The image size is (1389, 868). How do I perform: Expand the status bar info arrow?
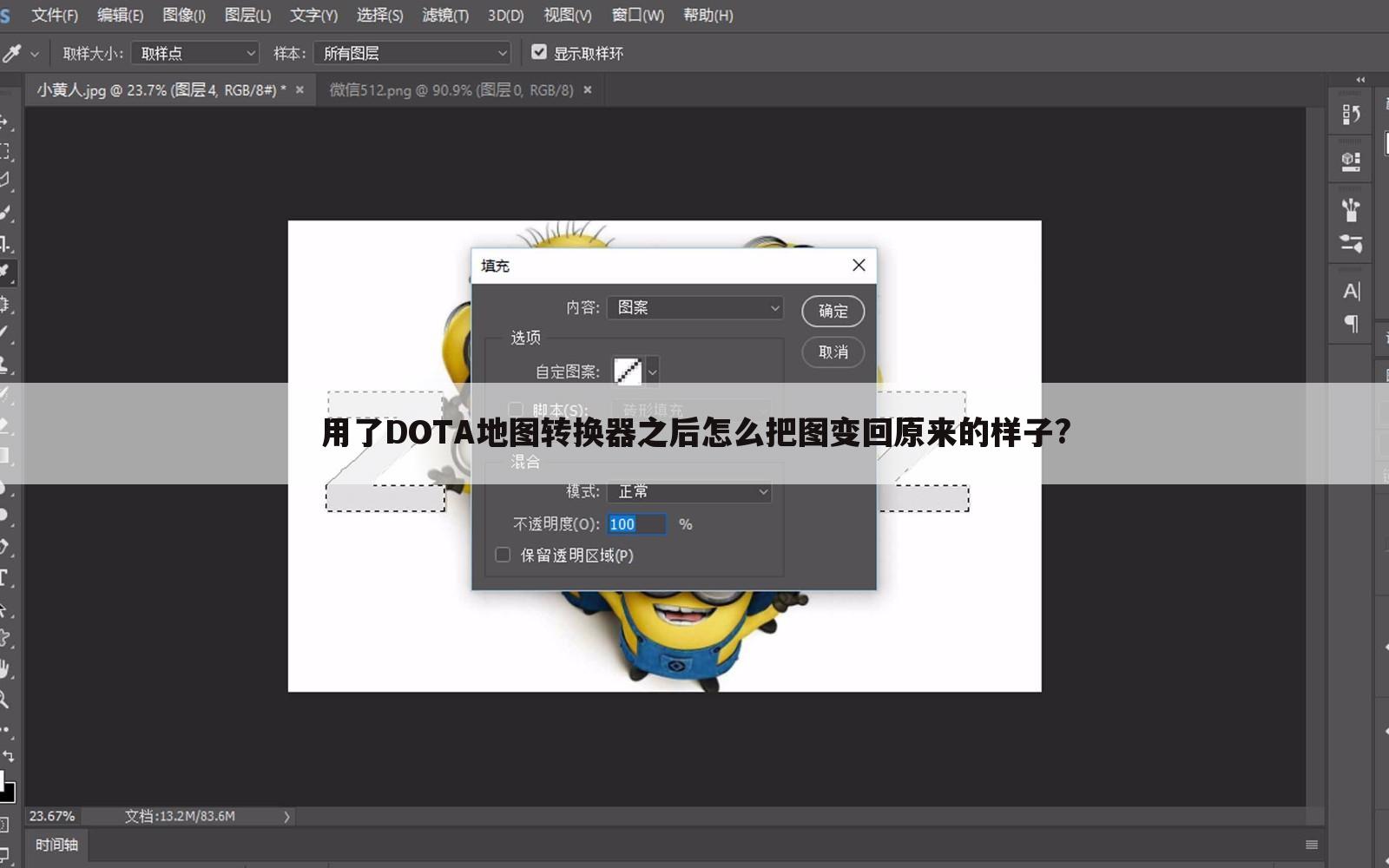tap(286, 817)
